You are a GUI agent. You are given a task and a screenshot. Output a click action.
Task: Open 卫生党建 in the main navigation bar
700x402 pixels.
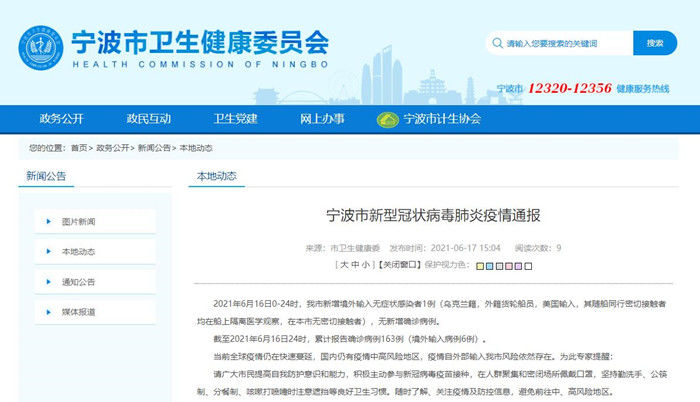tap(234, 119)
